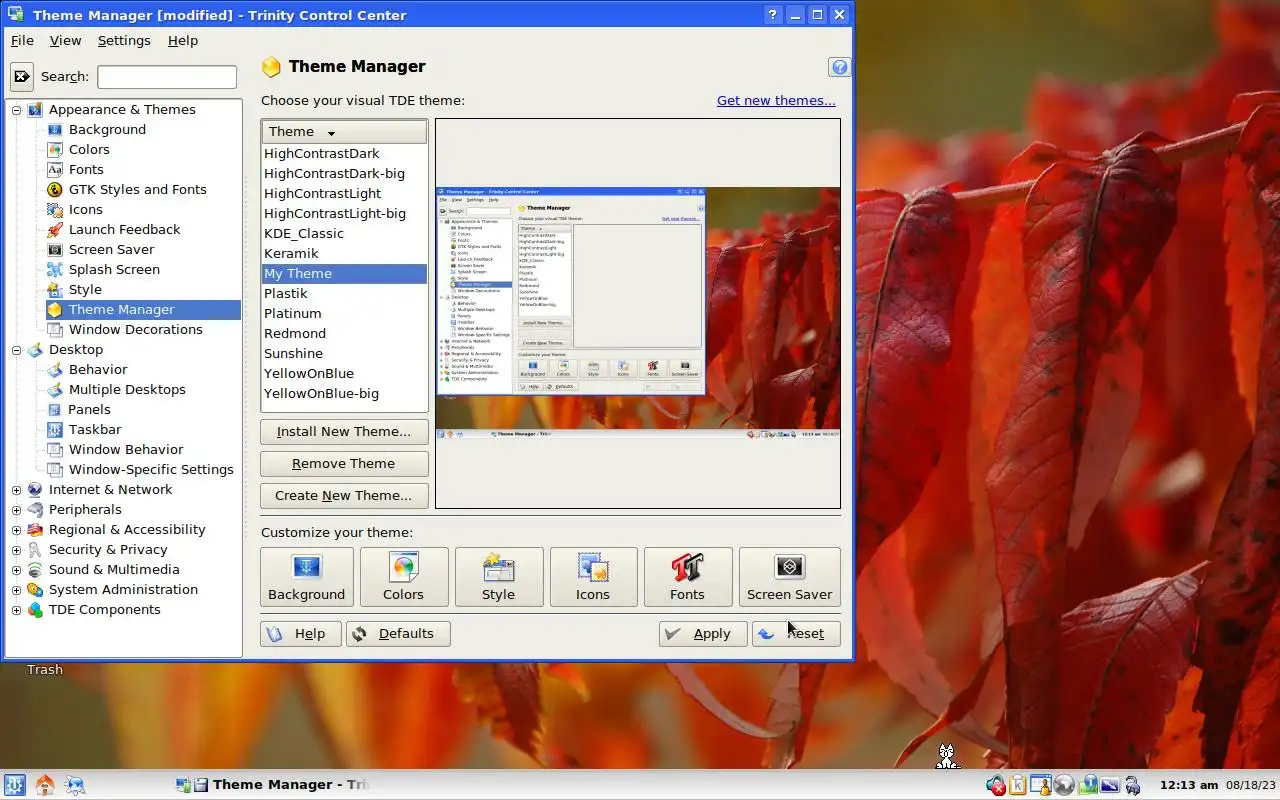Expand the Security & Privacy branch
Screen dimensions: 1280x800
(x=16, y=550)
